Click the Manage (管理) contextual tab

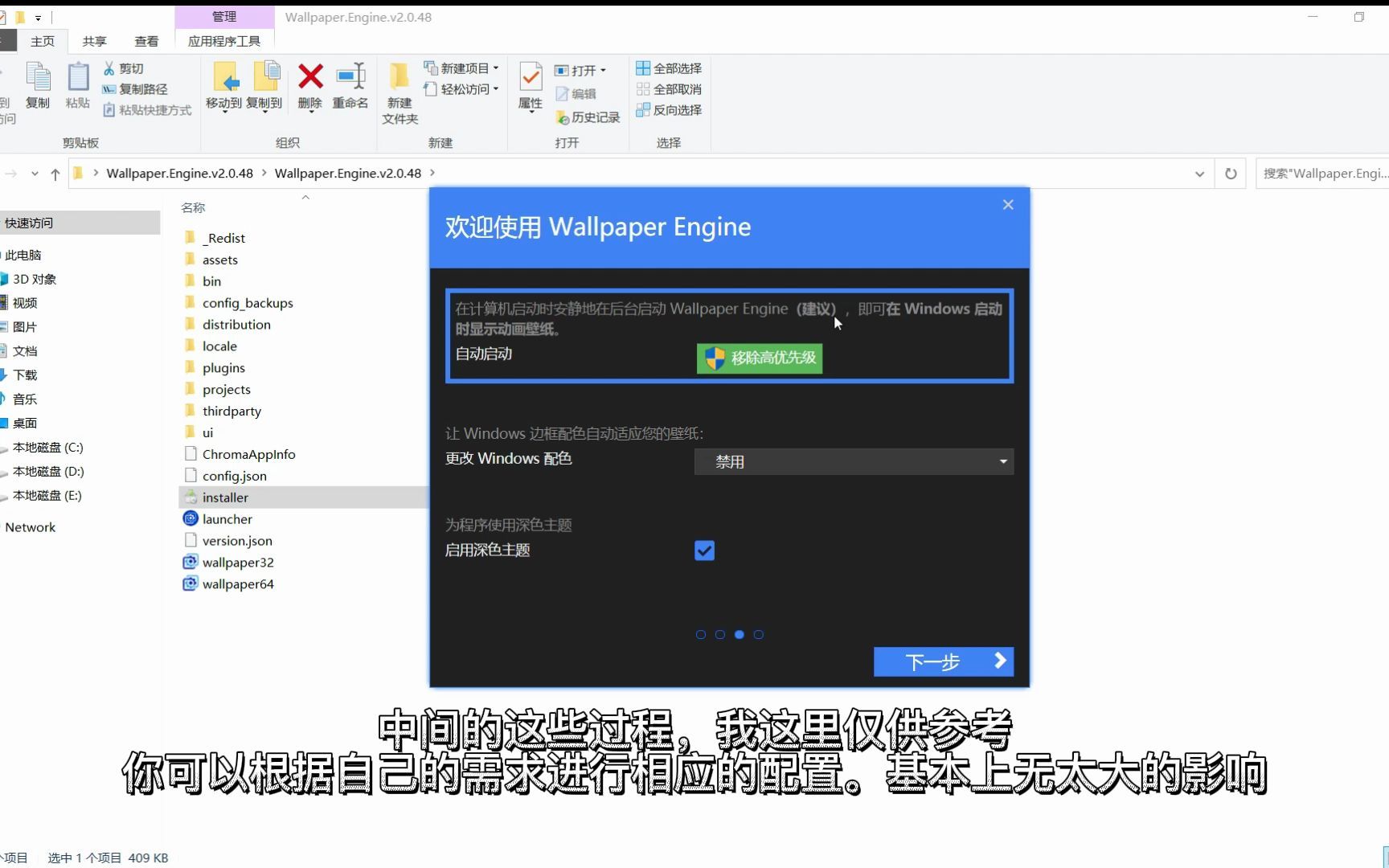pyautogui.click(x=224, y=17)
